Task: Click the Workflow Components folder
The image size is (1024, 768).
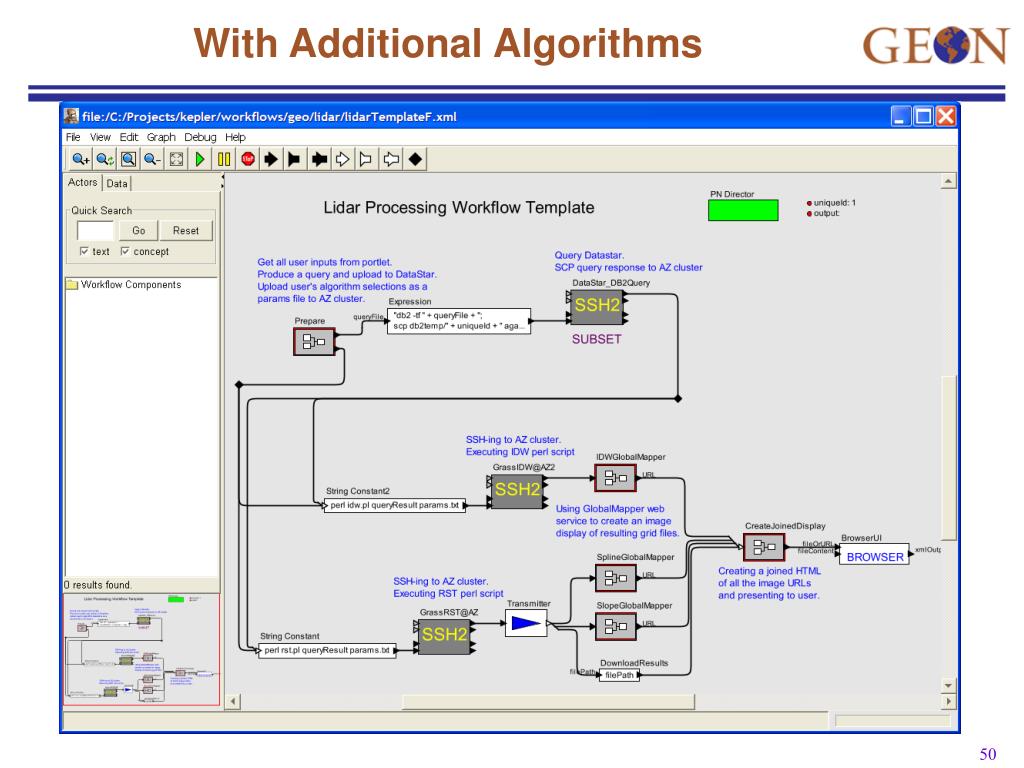Action: [124, 285]
